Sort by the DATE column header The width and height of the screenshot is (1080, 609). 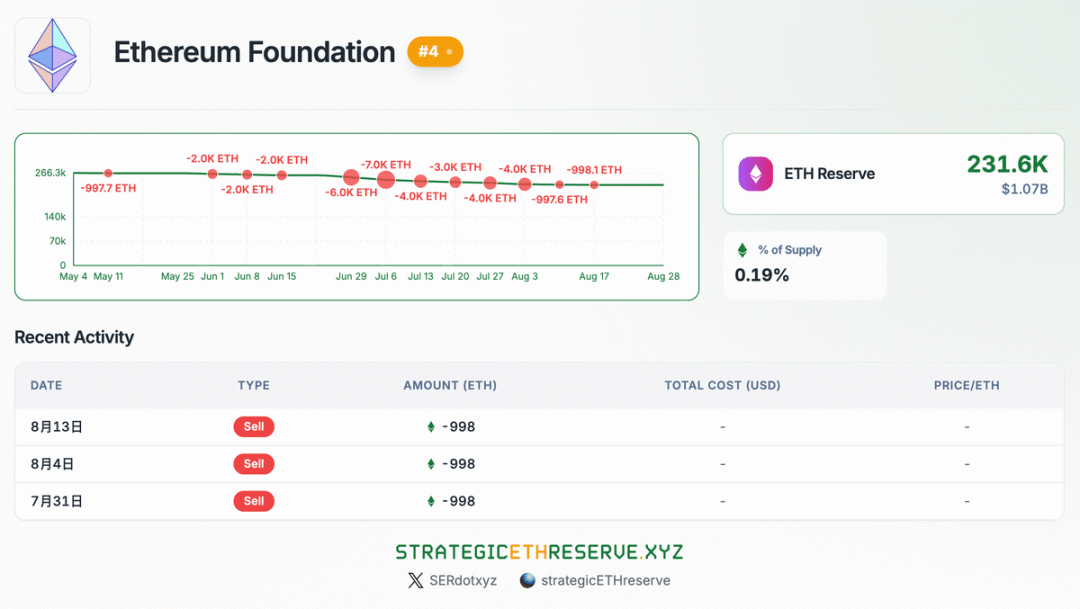point(46,385)
